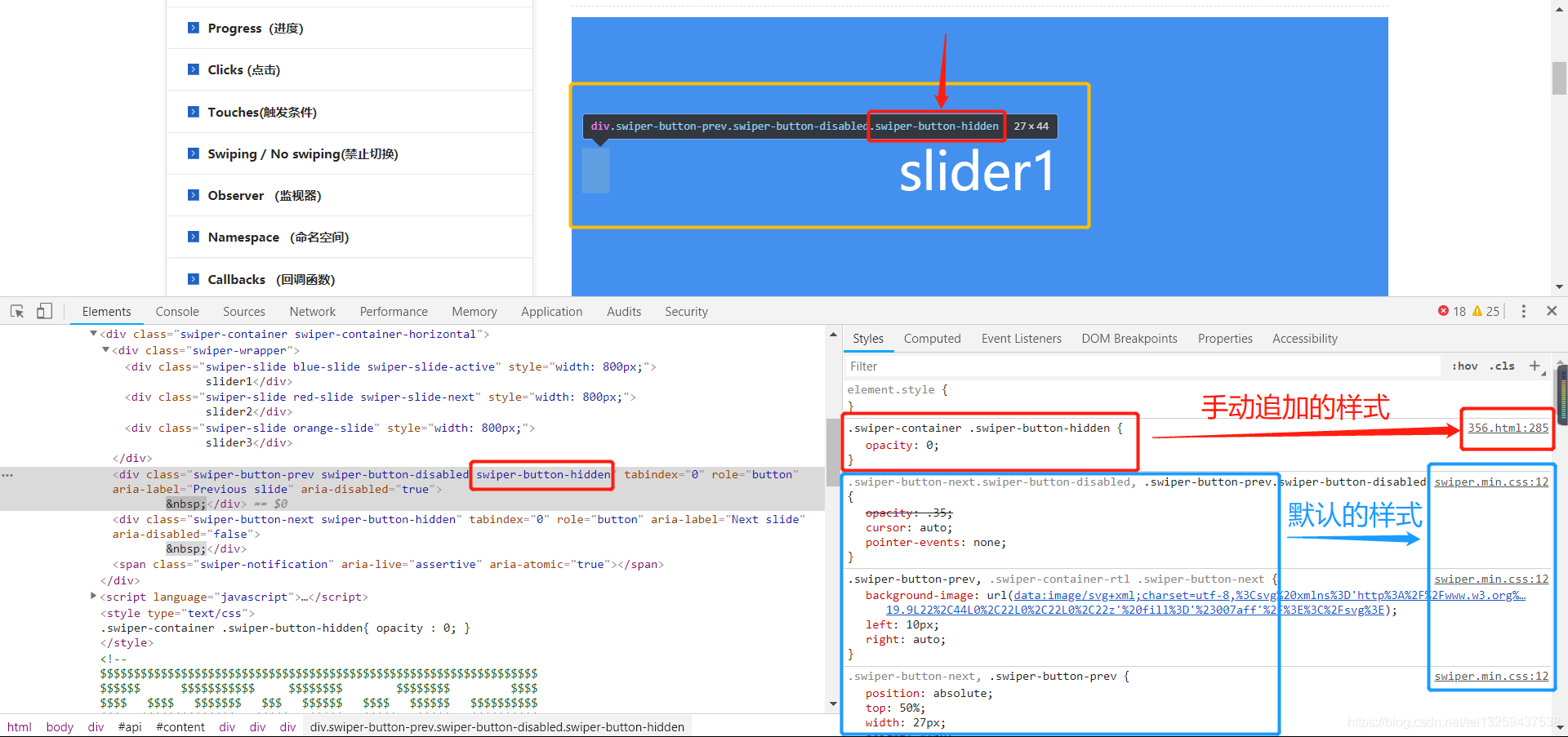Click the Clicks (点击) sidebar item
Screen dimensions: 1568x737
(x=244, y=69)
